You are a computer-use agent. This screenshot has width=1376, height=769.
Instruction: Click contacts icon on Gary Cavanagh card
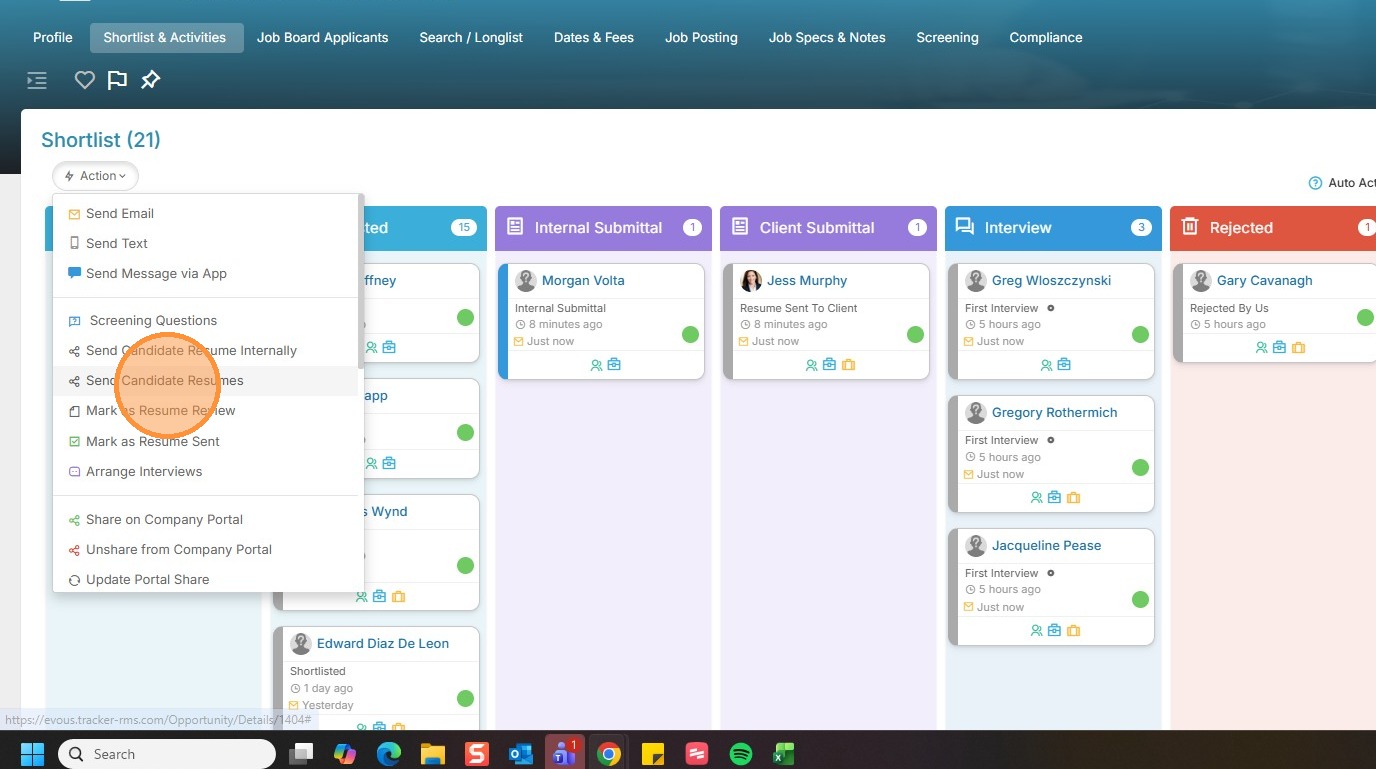click(x=1261, y=348)
